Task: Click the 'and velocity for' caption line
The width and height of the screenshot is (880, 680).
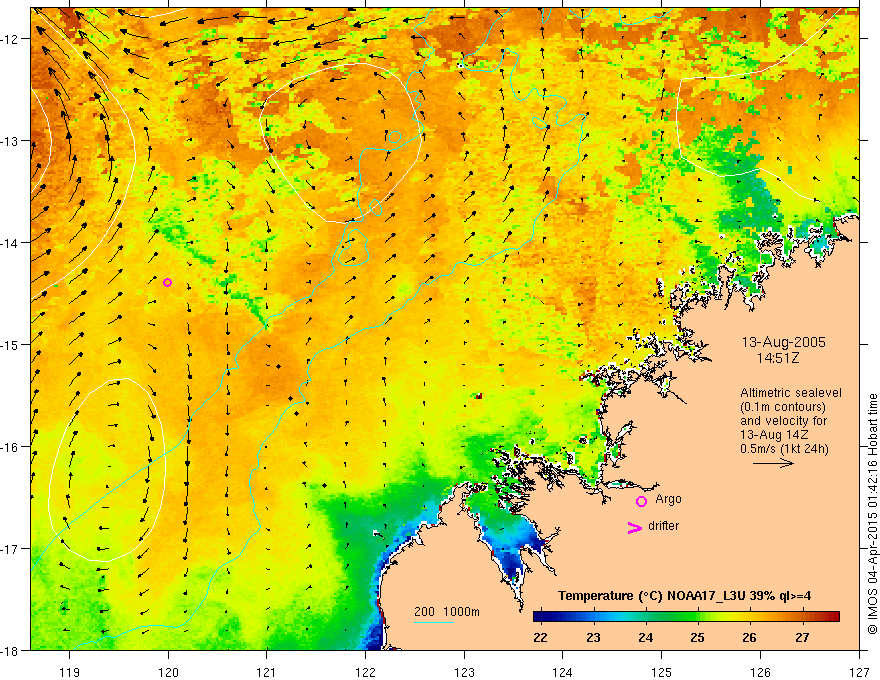Action: click(x=783, y=421)
